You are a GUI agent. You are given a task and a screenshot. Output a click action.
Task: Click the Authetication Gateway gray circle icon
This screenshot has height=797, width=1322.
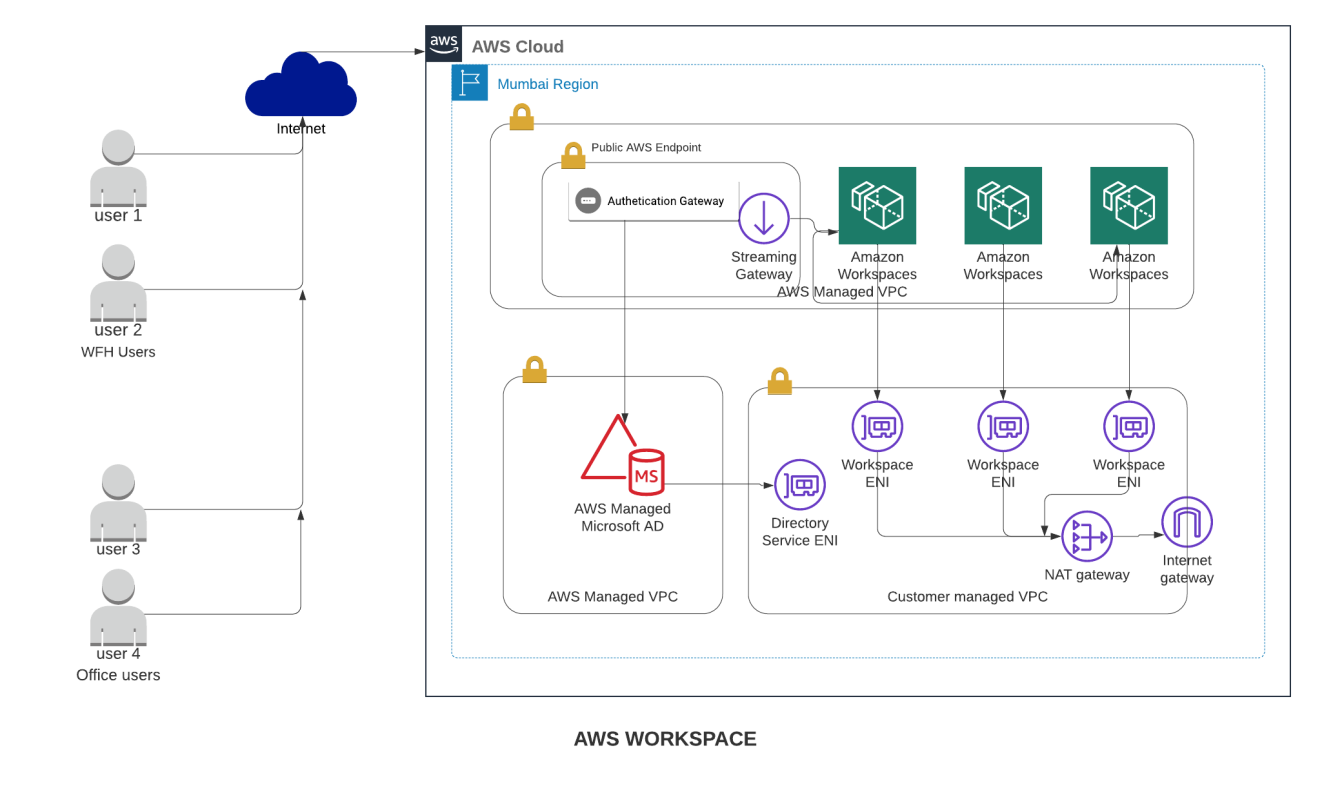588,201
